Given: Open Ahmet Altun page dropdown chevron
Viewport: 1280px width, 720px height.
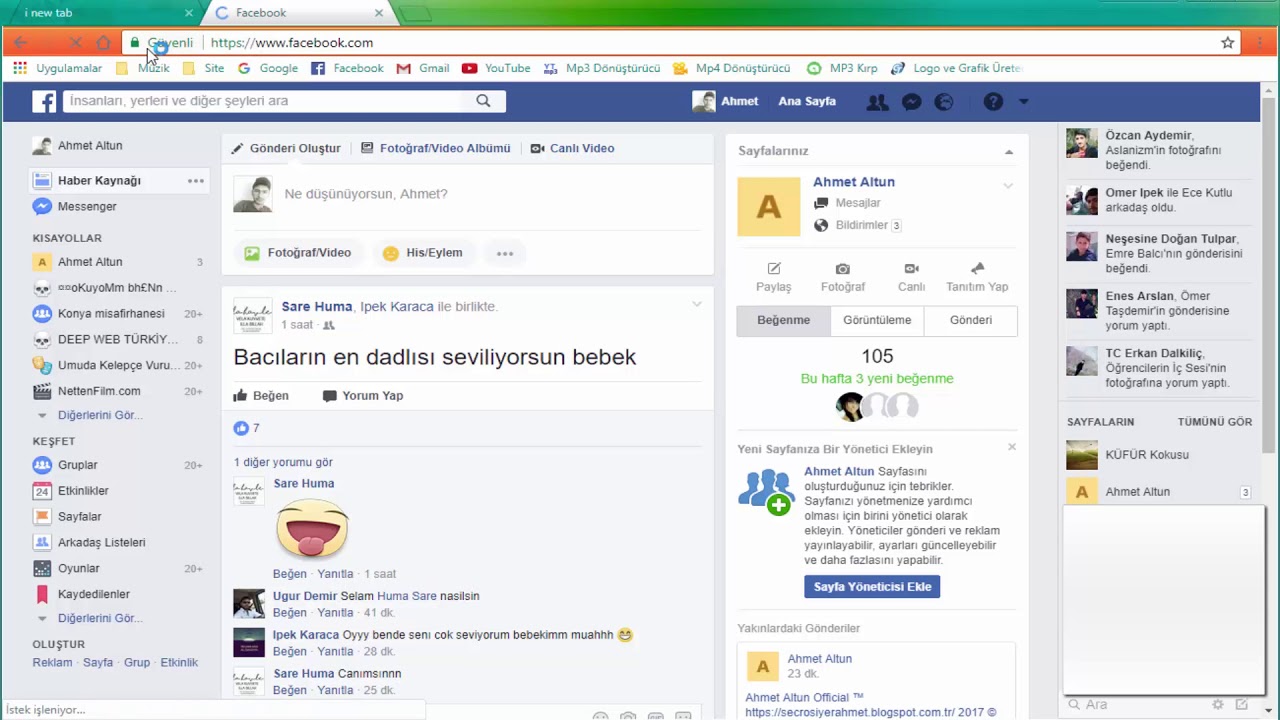Looking at the screenshot, I should 1008,185.
